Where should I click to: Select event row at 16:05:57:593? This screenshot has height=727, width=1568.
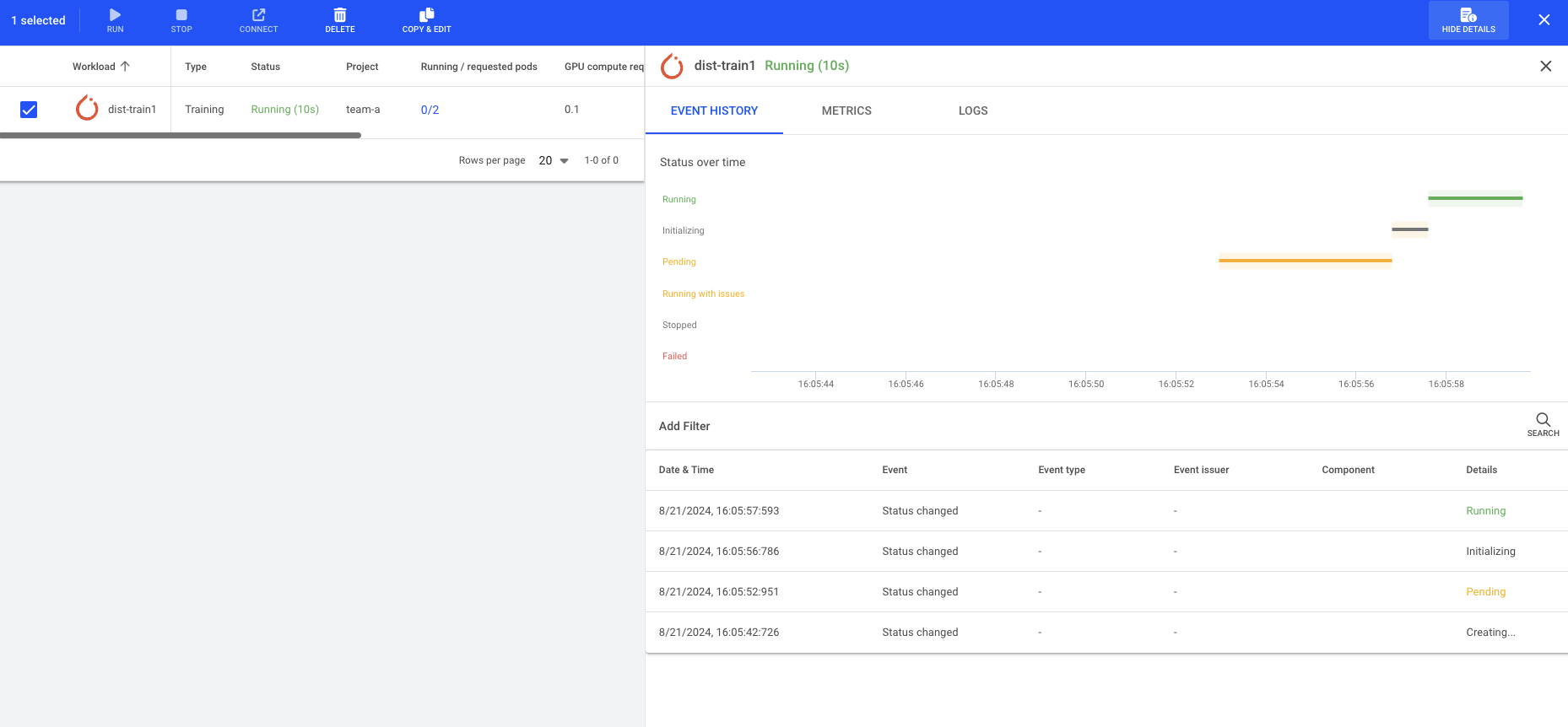click(x=1106, y=511)
